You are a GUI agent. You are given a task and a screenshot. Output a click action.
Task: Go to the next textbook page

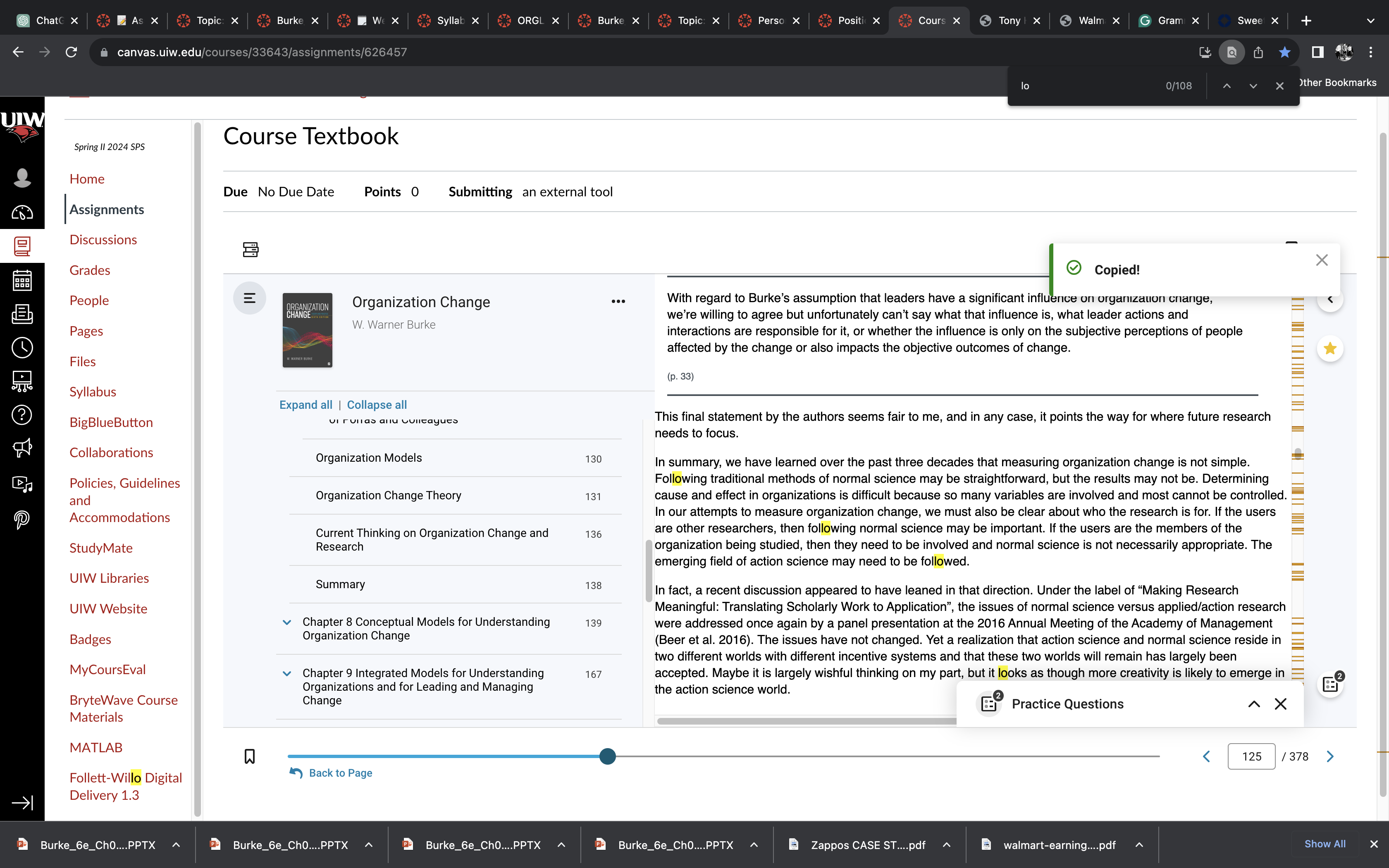coord(1330,757)
